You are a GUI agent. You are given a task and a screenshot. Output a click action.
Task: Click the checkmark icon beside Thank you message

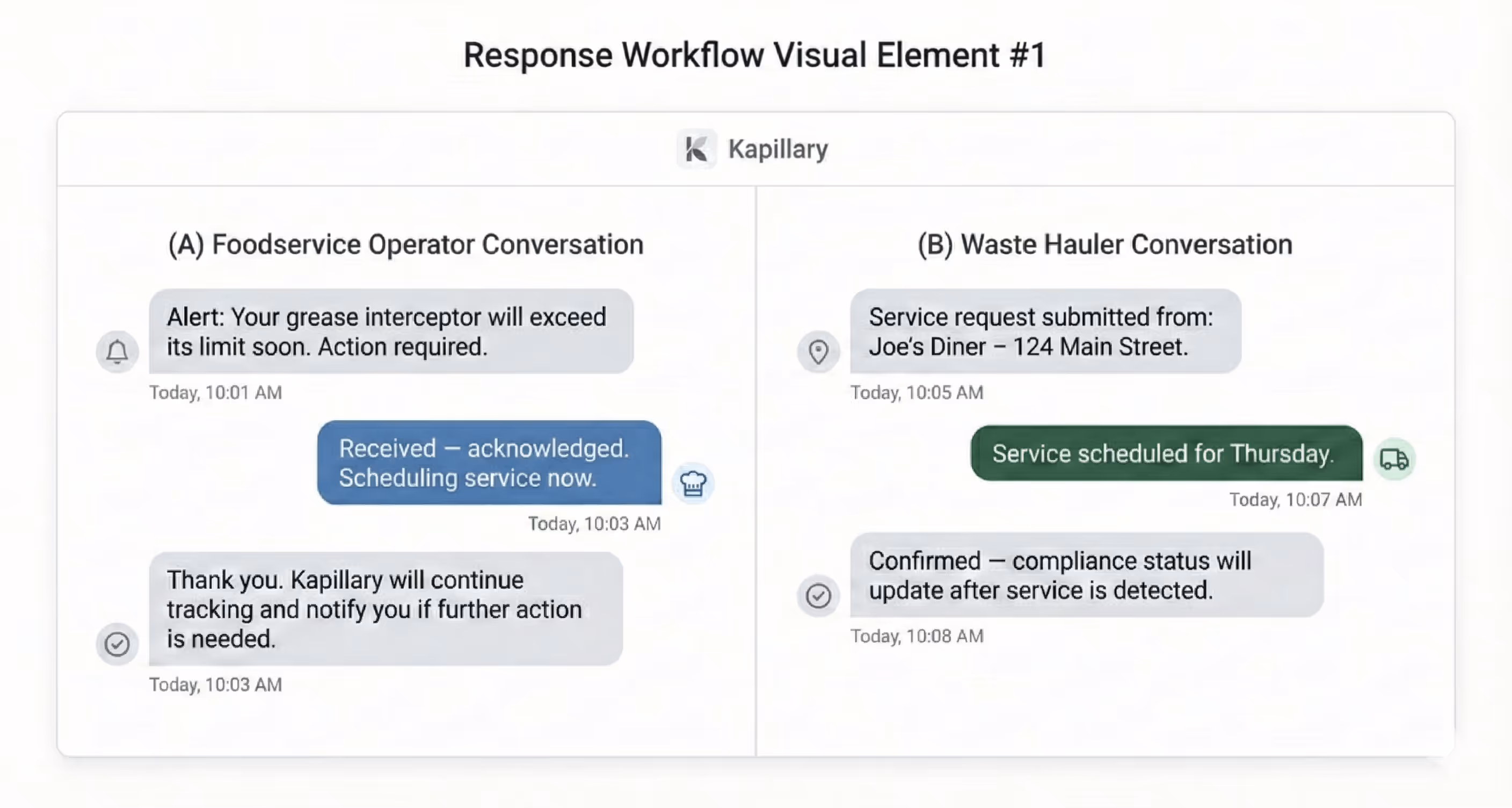tap(118, 644)
